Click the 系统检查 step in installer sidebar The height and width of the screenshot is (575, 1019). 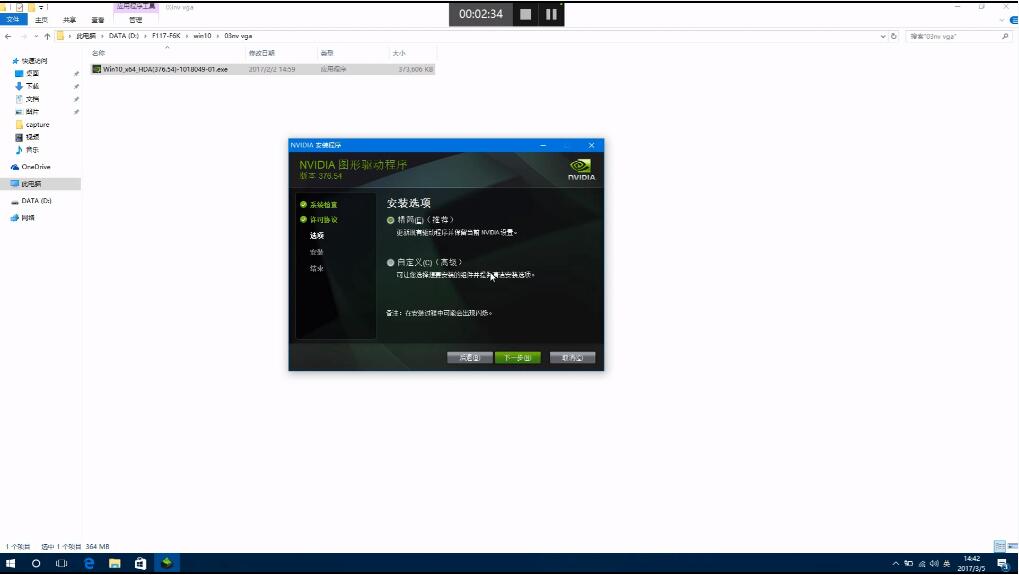pos(323,205)
